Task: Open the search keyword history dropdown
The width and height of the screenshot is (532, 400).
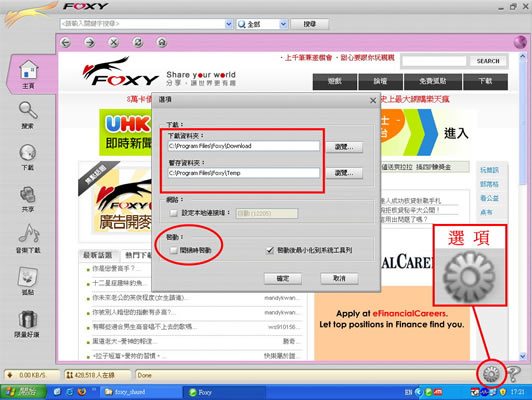Action: pyautogui.click(x=229, y=24)
